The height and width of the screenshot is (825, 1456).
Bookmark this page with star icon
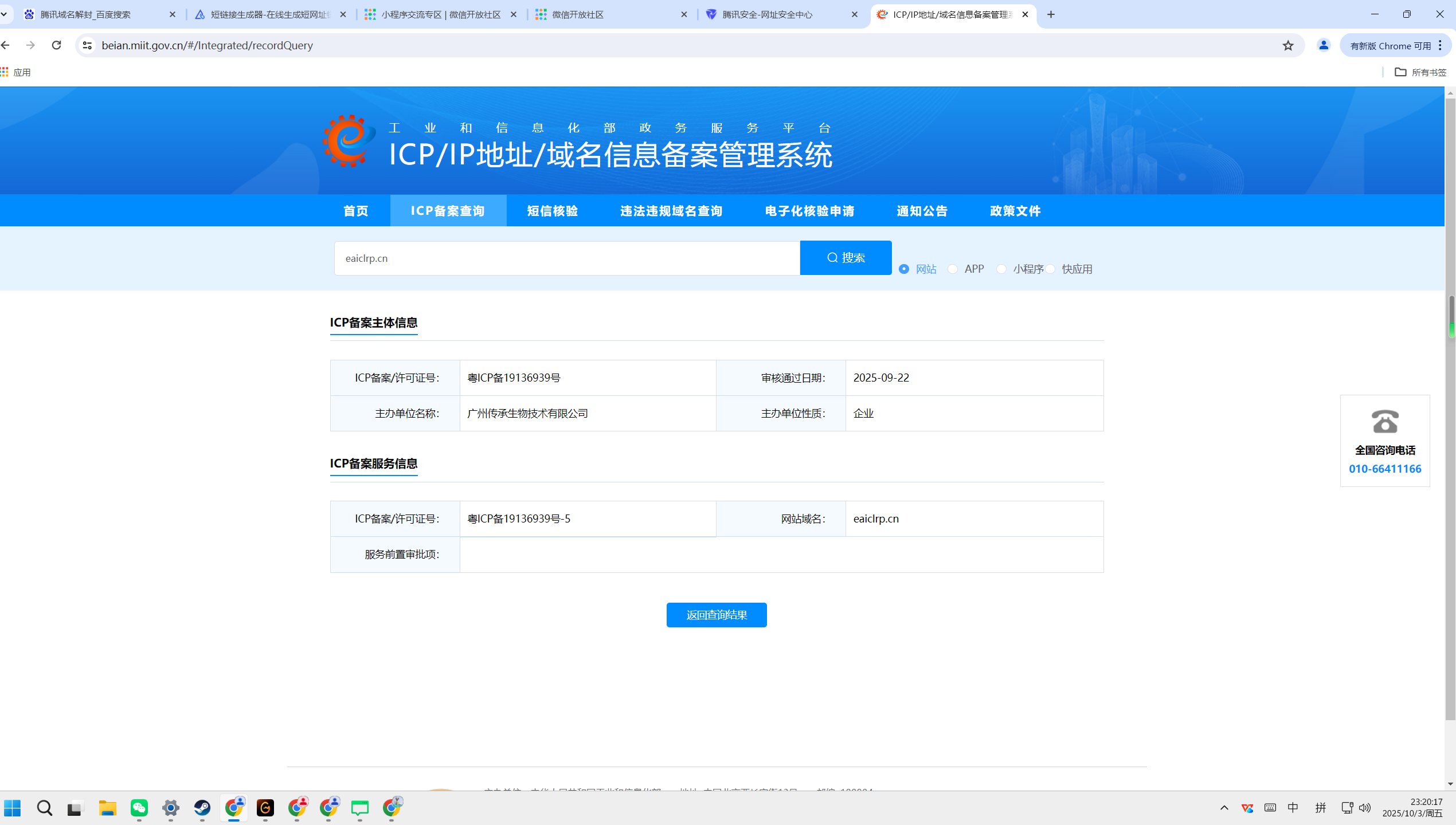coord(1288,45)
